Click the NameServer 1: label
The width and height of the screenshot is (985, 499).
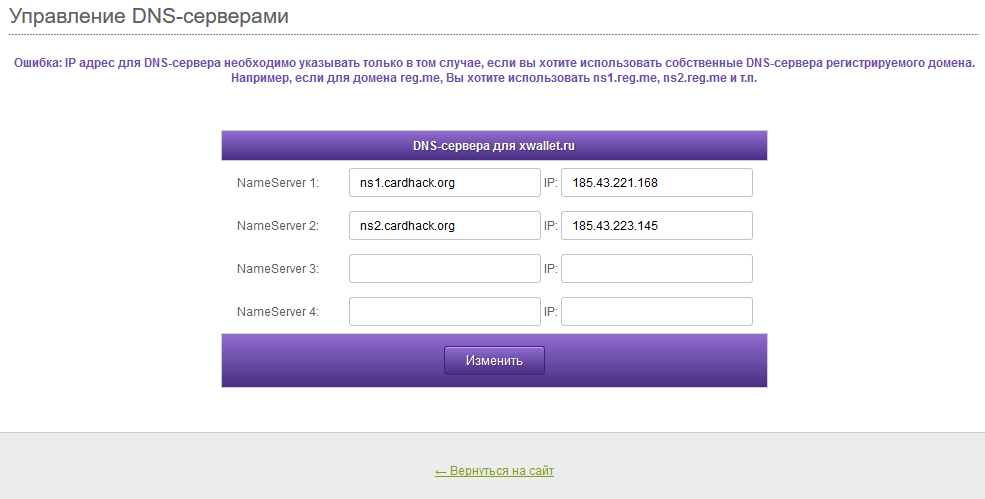pos(278,183)
